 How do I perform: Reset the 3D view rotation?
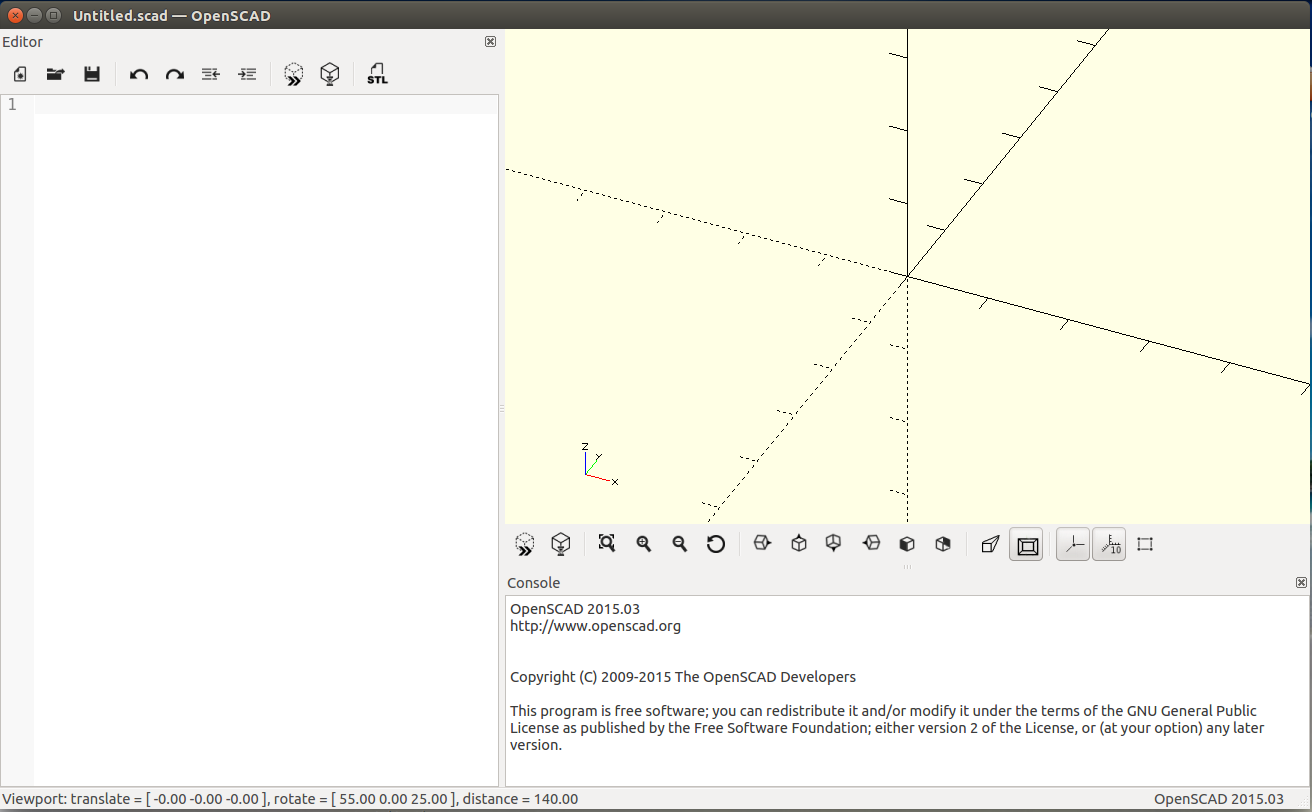pyautogui.click(x=716, y=544)
